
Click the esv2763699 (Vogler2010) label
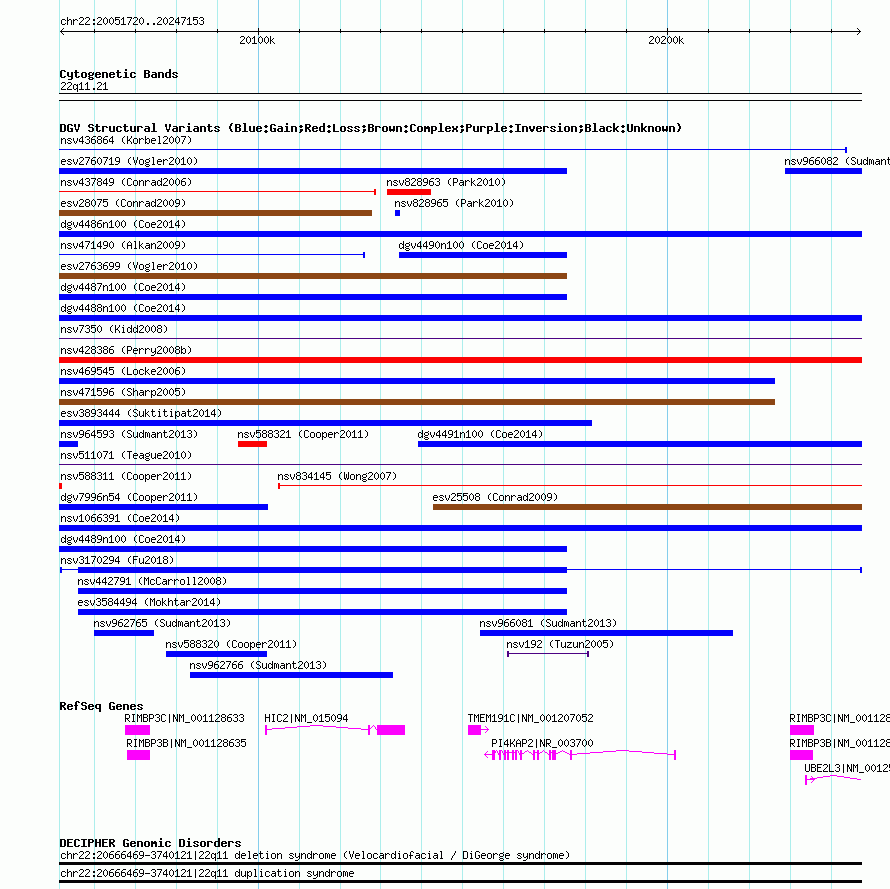point(129,266)
